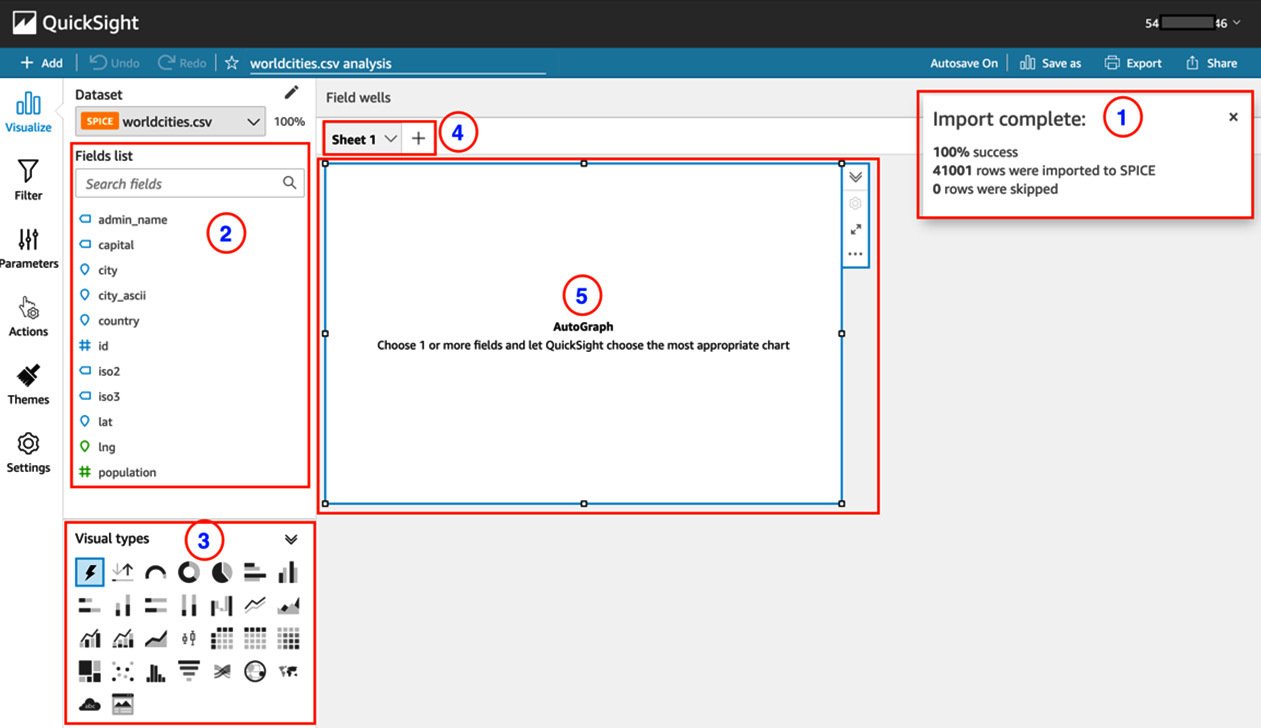Image resolution: width=1261 pixels, height=728 pixels.
Task: Select the Line chart visual type
Action: click(255, 605)
